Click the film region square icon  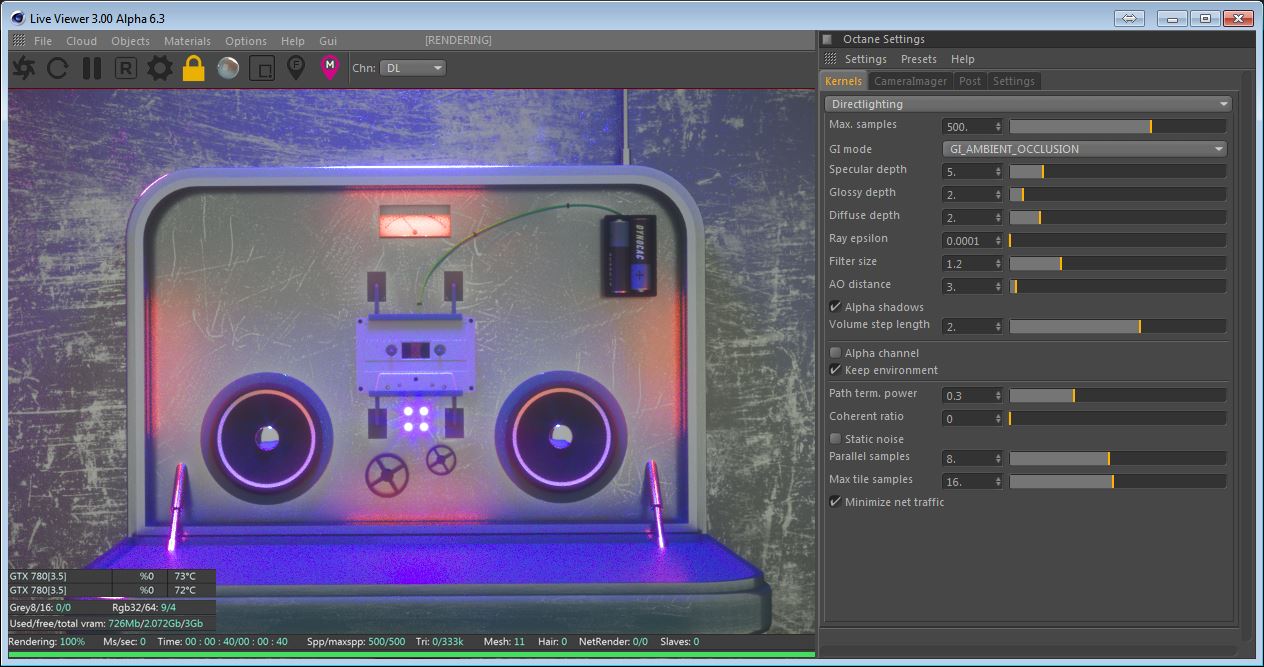tap(261, 68)
